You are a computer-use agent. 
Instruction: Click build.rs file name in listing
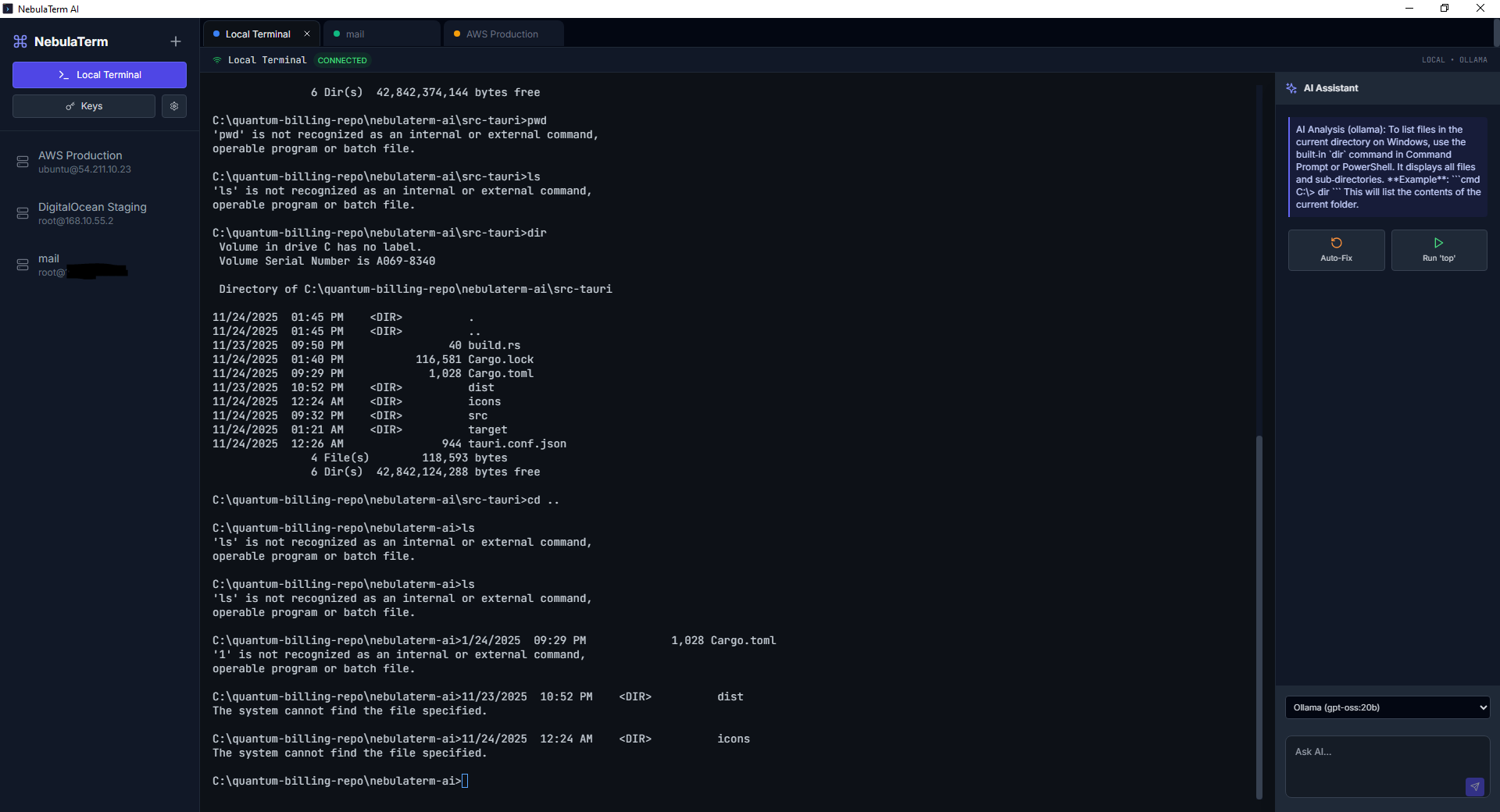494,345
